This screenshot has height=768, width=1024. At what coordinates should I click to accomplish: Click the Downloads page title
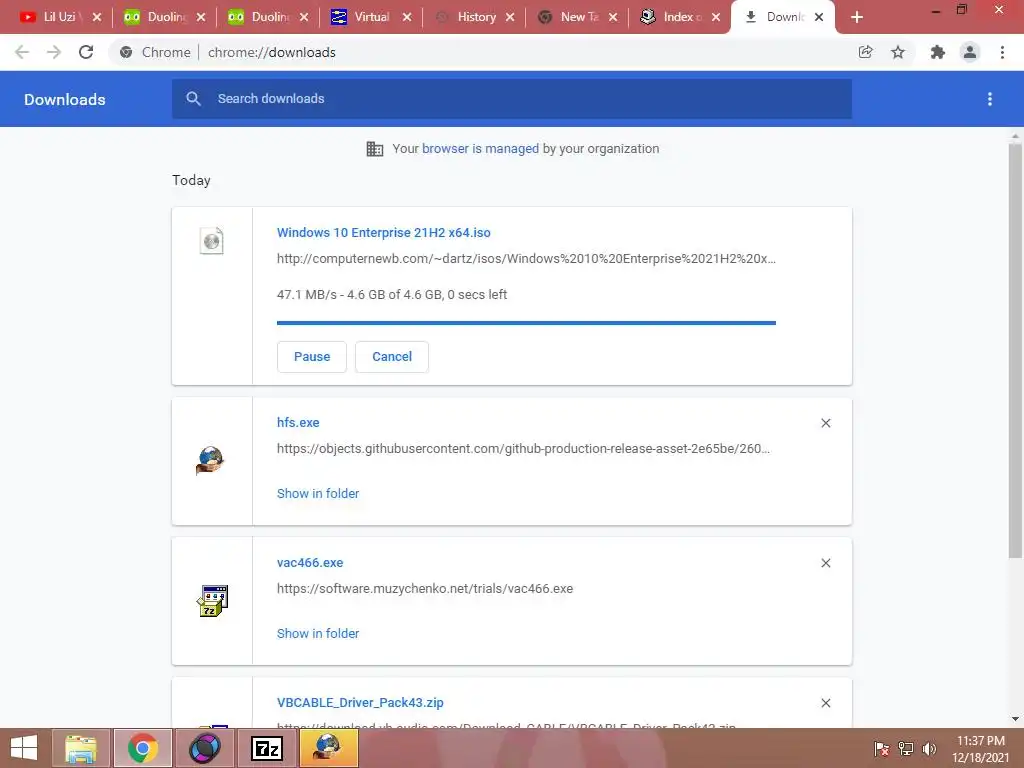coord(65,99)
